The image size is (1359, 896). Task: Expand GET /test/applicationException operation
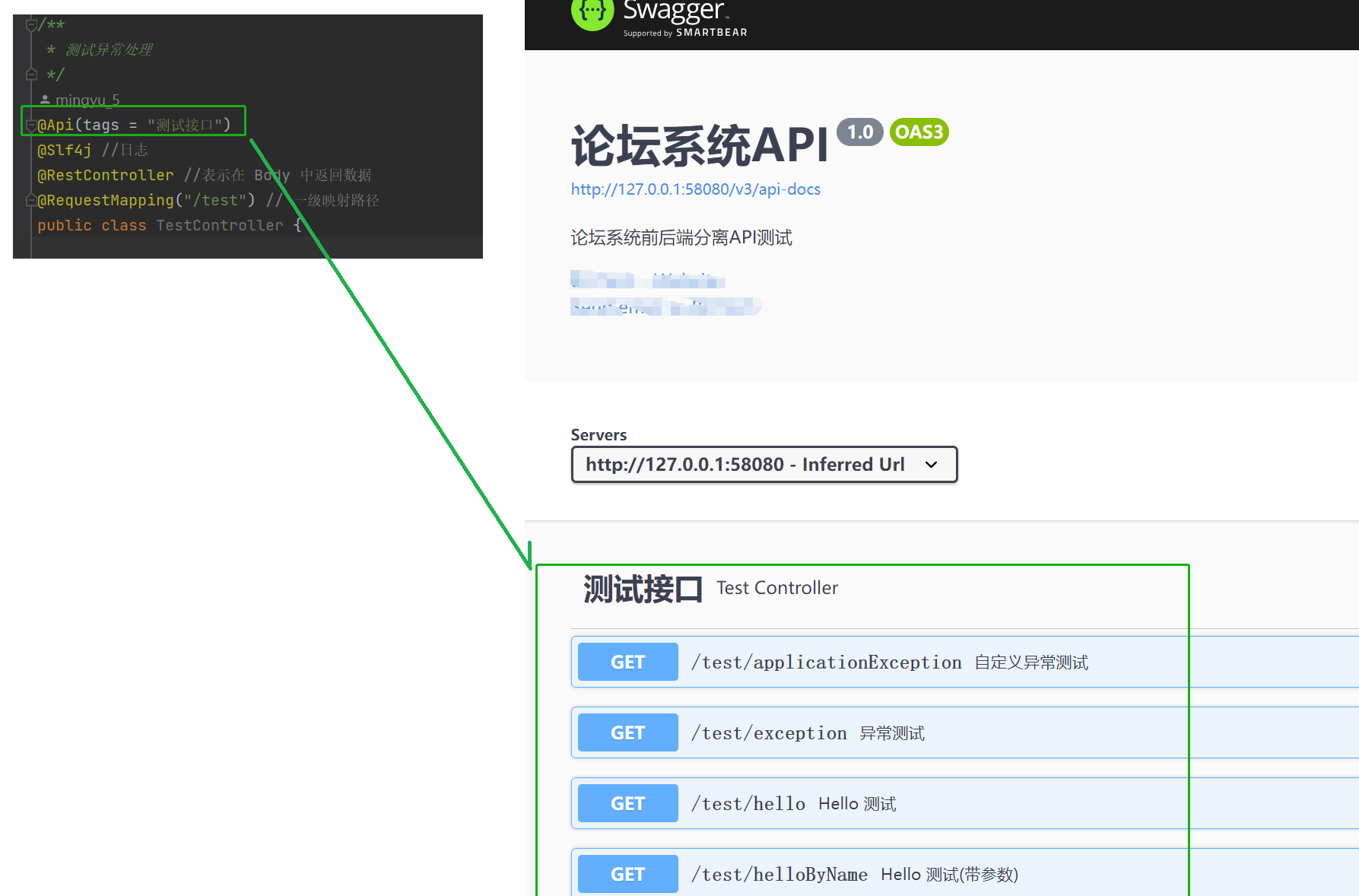click(x=964, y=662)
